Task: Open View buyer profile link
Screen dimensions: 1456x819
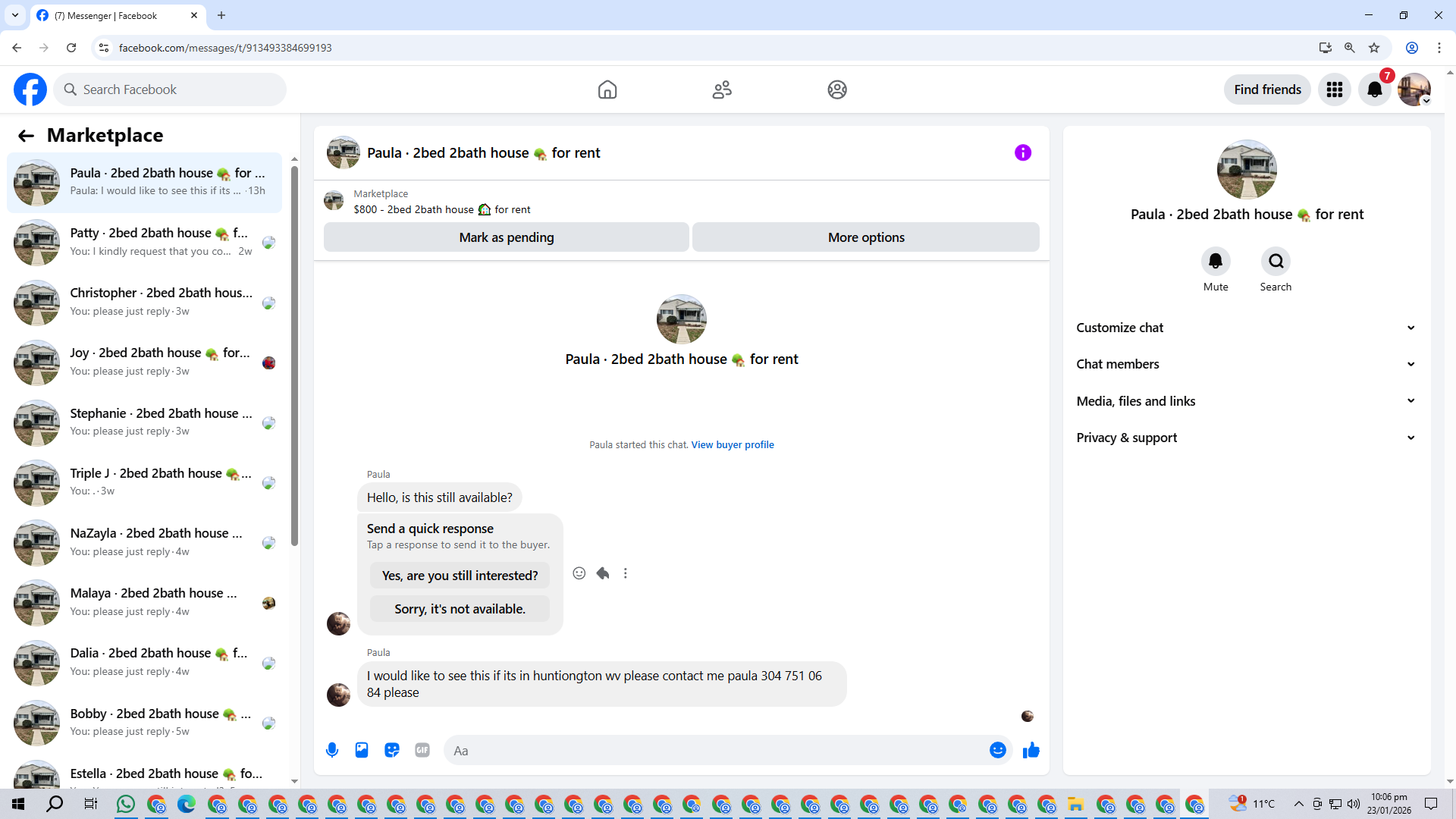Action: click(x=733, y=445)
